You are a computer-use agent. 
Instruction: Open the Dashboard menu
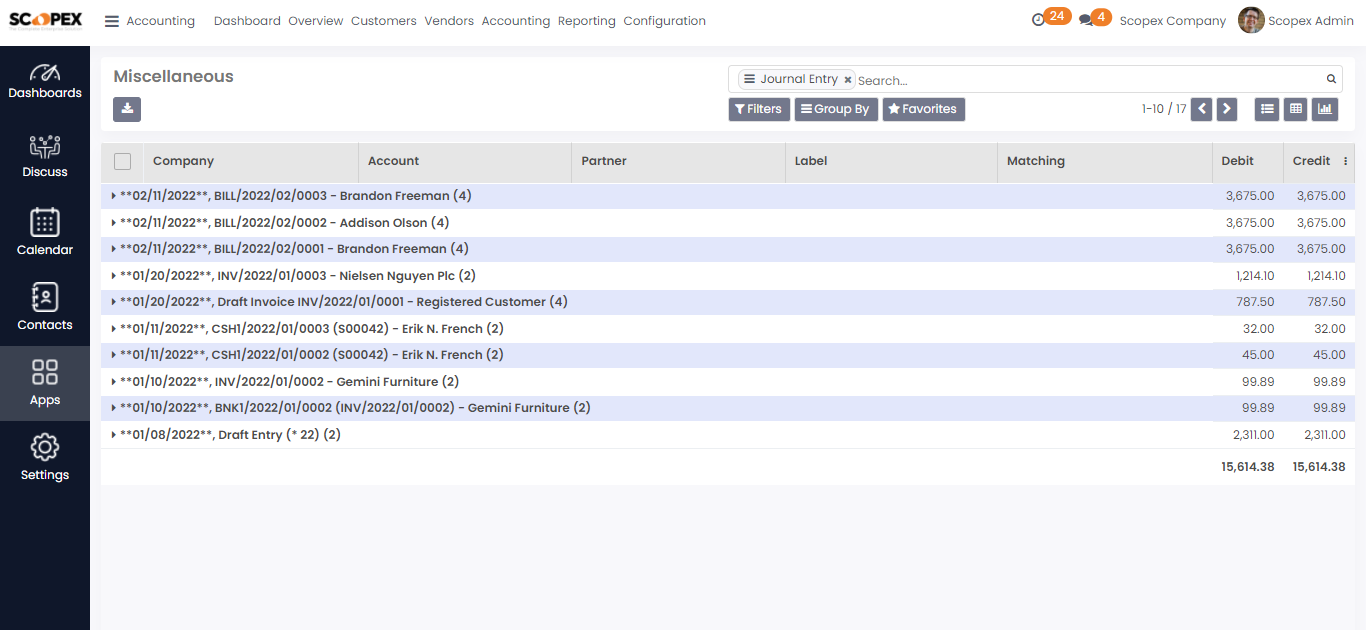pos(247,21)
